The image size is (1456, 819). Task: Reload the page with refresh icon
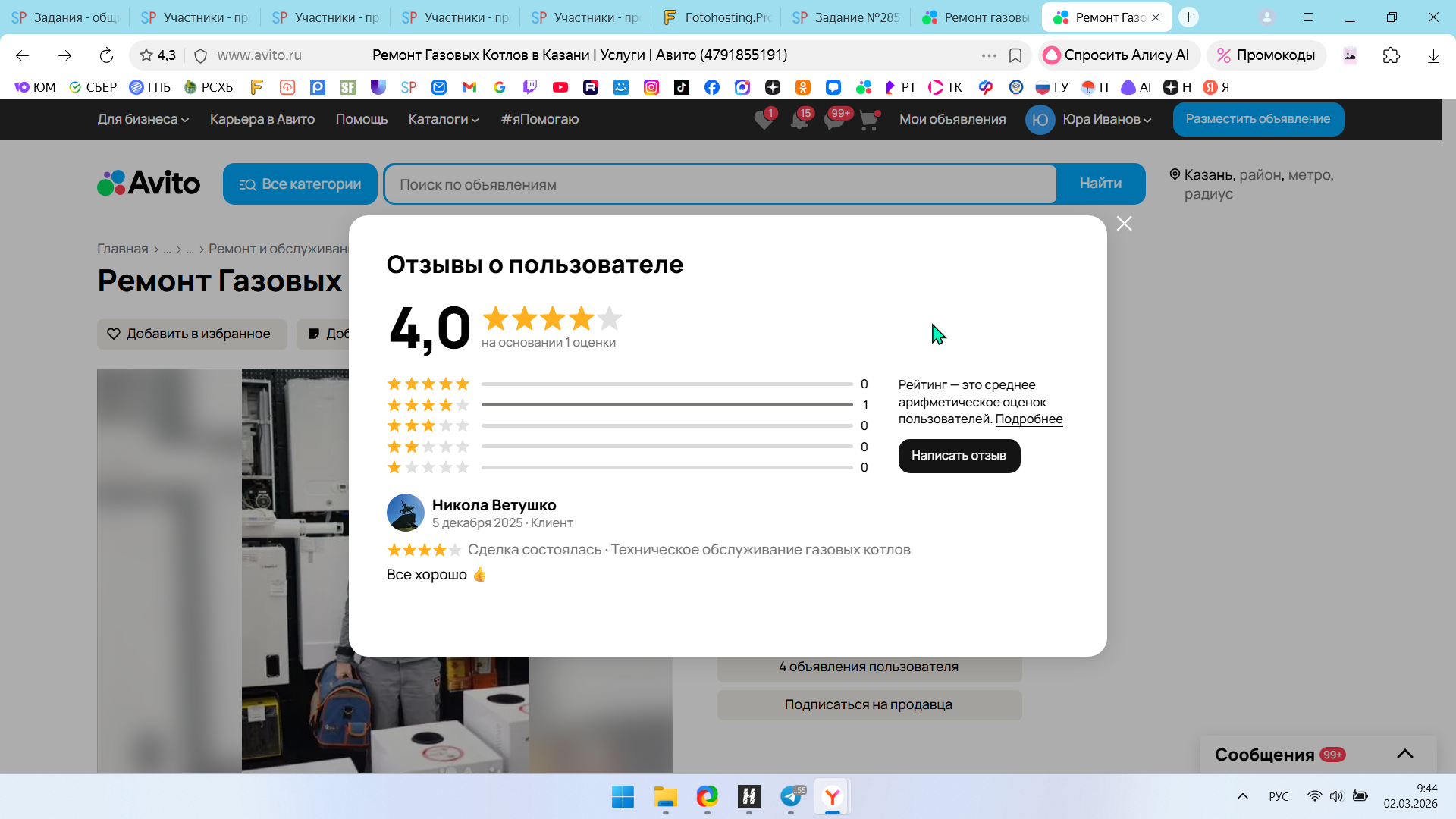(x=106, y=55)
